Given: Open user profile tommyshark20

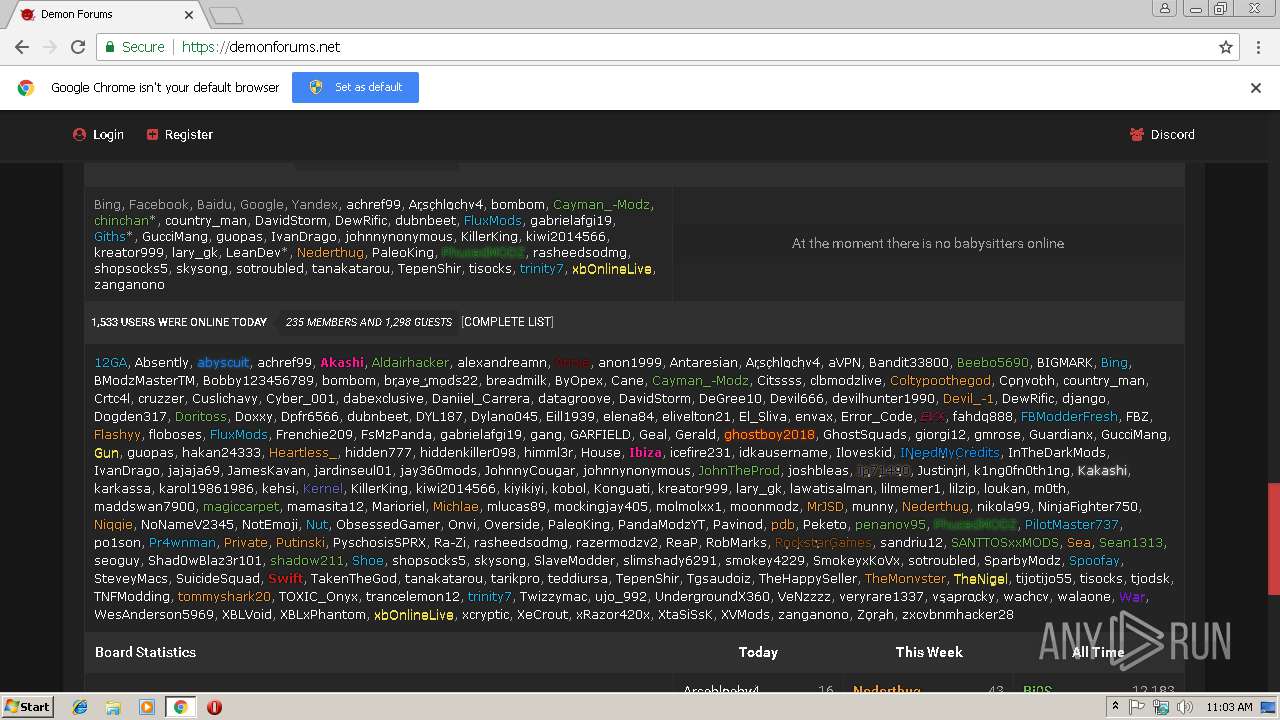Looking at the screenshot, I should click(x=224, y=597).
